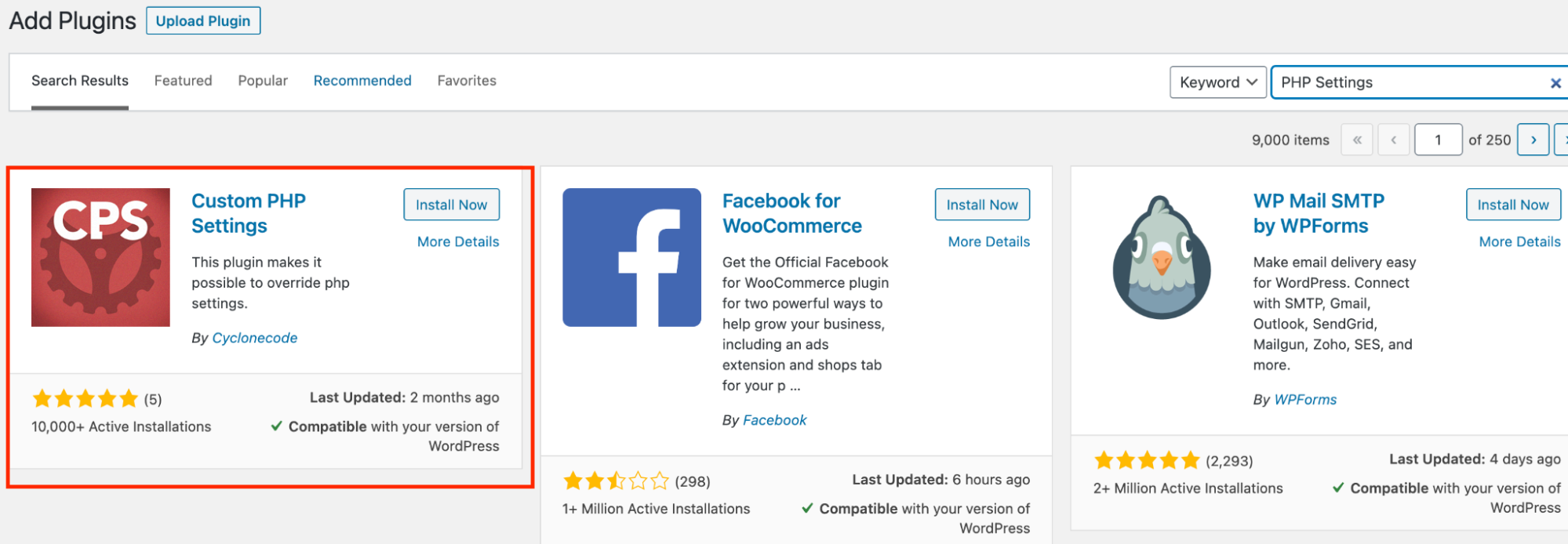Screen dimensions: 1568x544
Task: Open the Cyclonecode author link
Action: coord(255,338)
